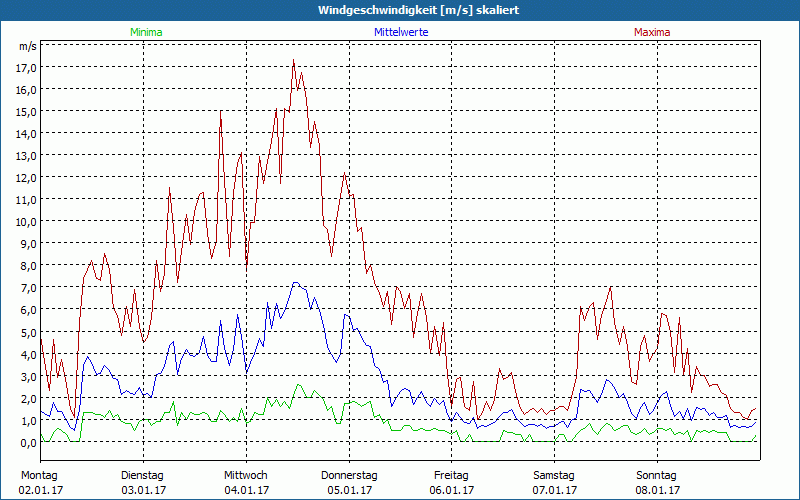This screenshot has width=800, height=500.
Task: Click the '5,0' y-axis value
Action: click(x=29, y=332)
